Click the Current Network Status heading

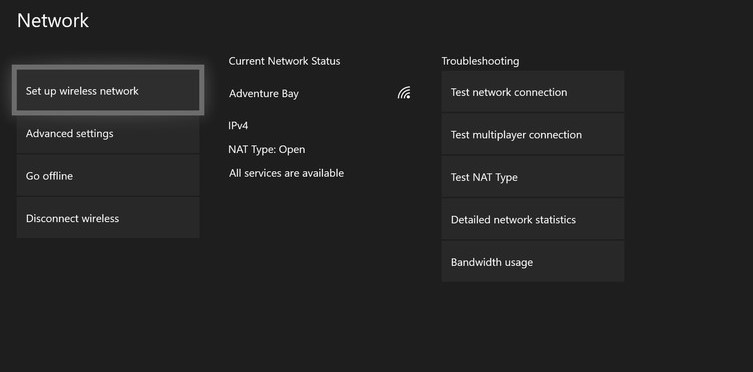(x=284, y=61)
